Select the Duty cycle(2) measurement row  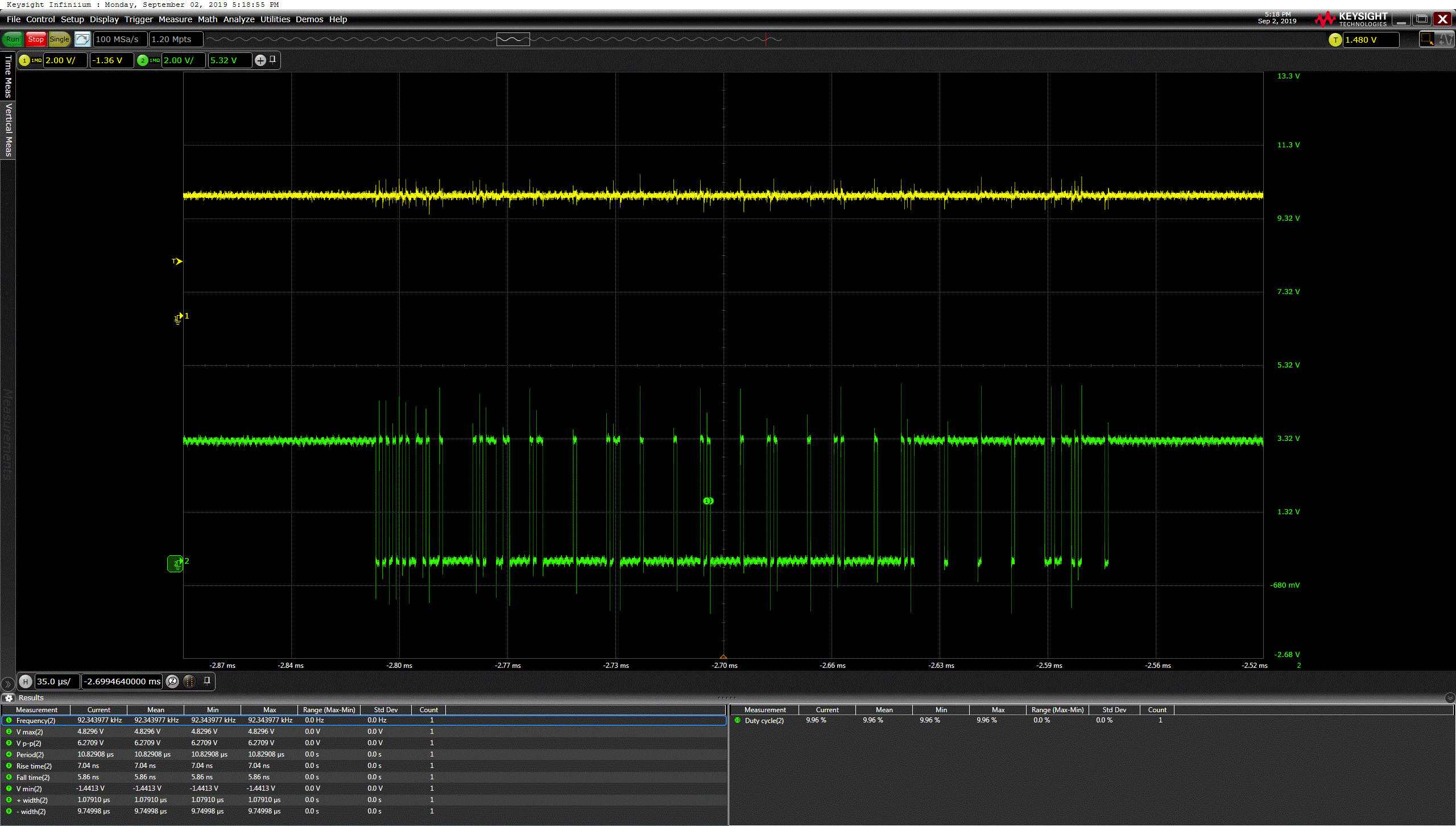pyautogui.click(x=1092, y=720)
